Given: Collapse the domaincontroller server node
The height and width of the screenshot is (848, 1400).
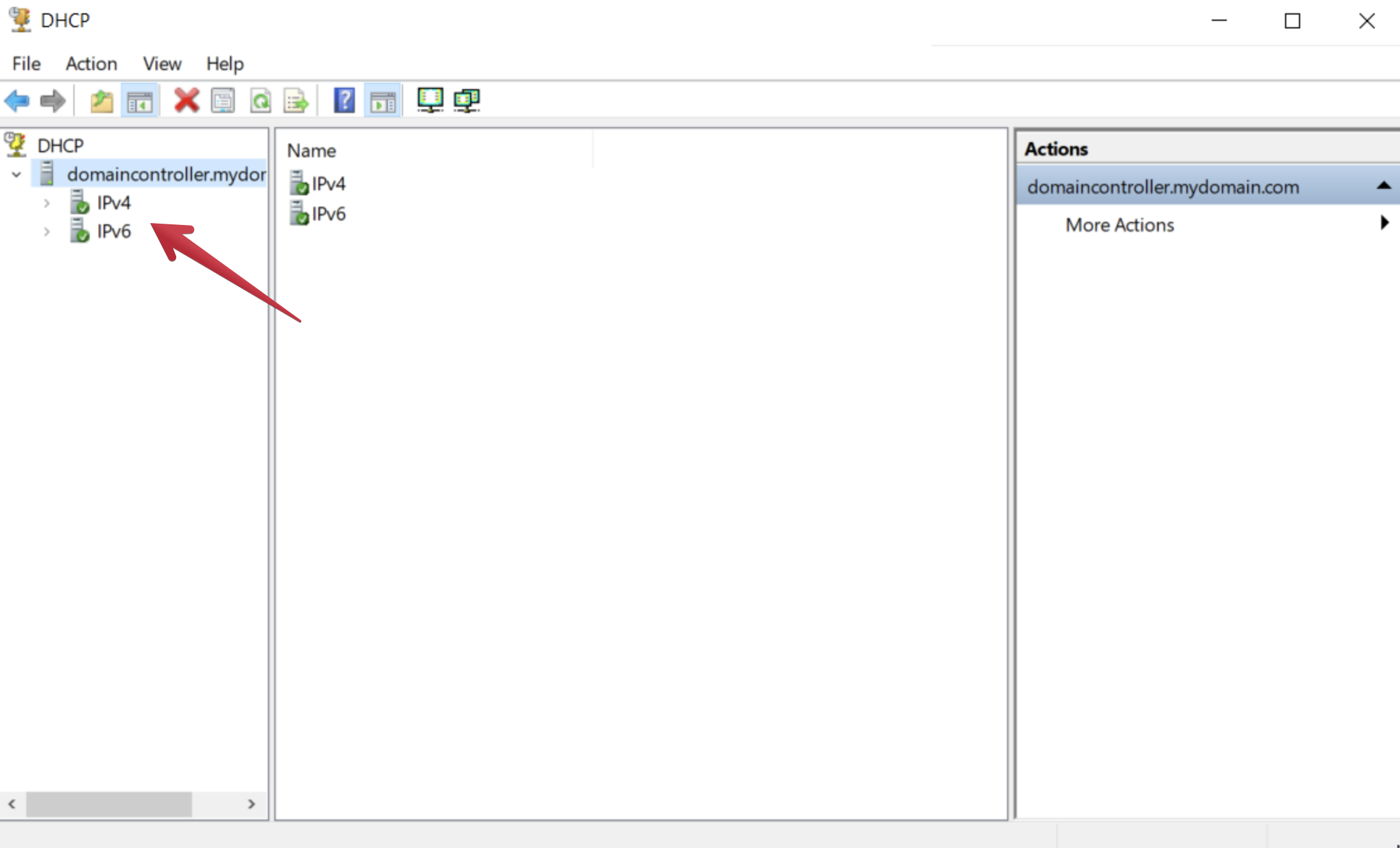Looking at the screenshot, I should 17,174.
